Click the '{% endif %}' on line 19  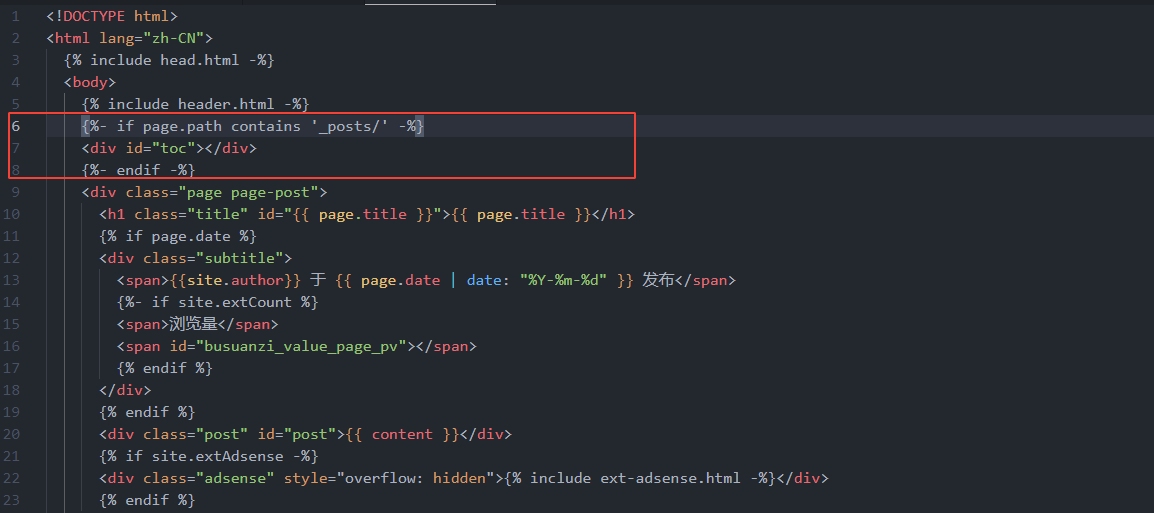click(147, 414)
